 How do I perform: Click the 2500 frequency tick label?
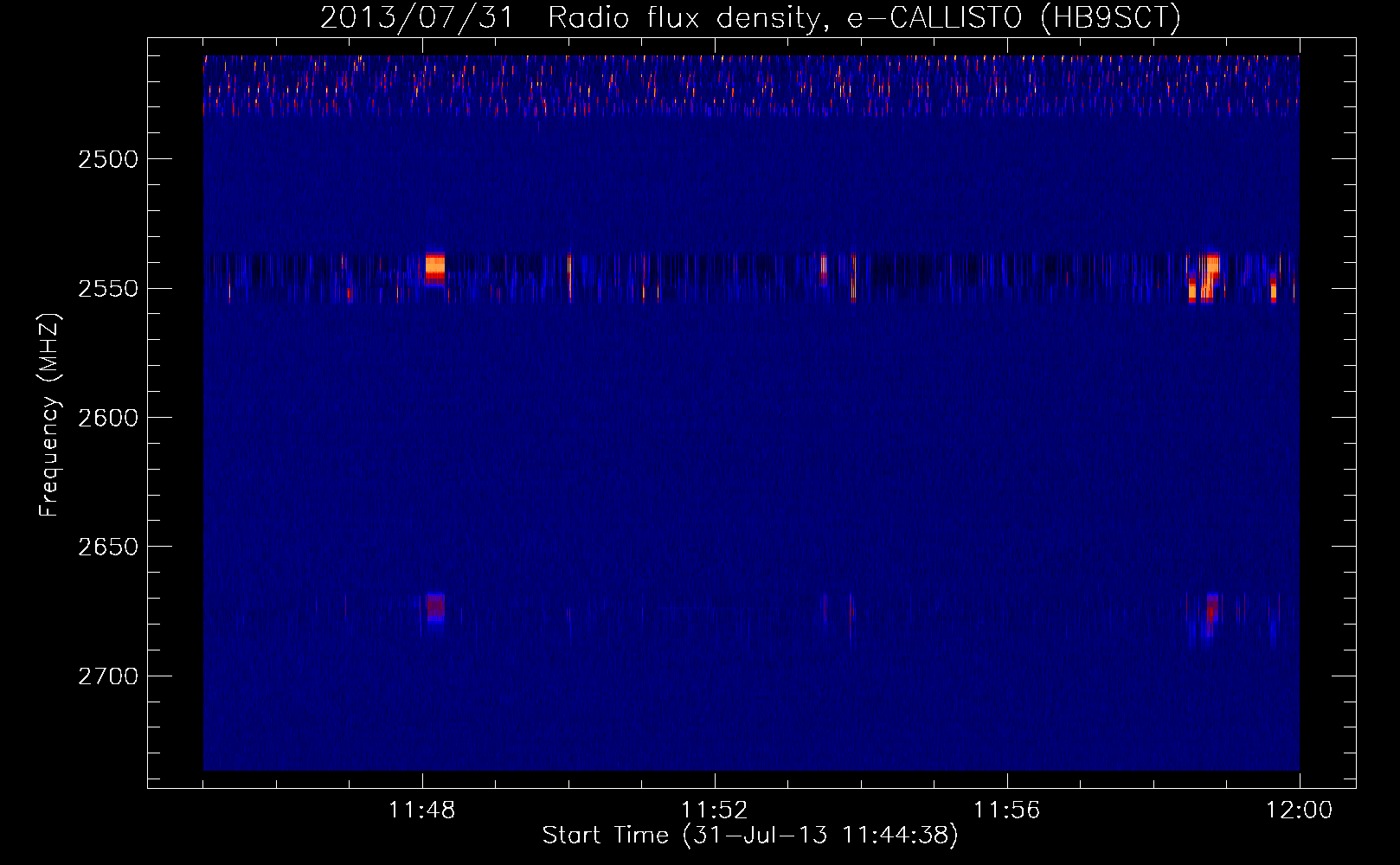pyautogui.click(x=108, y=159)
